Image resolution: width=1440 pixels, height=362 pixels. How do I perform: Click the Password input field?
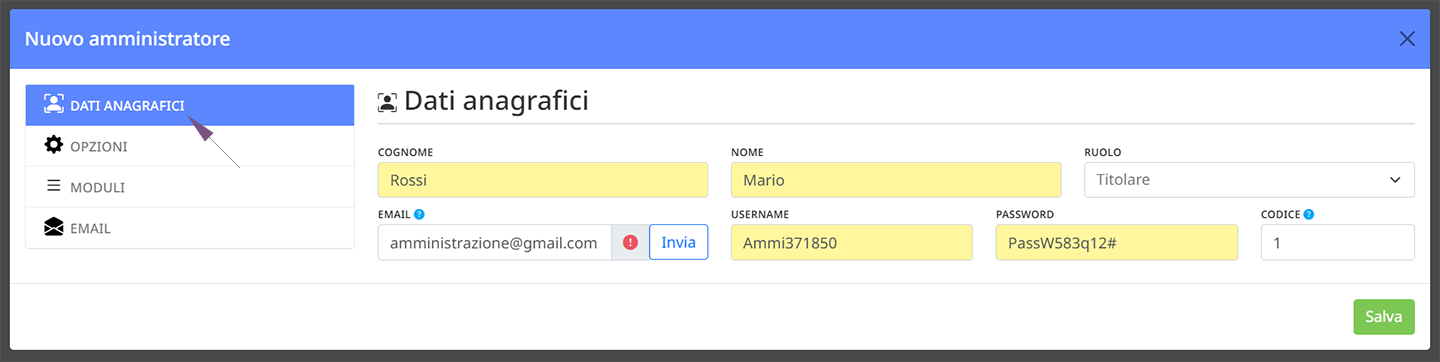pyautogui.click(x=1117, y=242)
